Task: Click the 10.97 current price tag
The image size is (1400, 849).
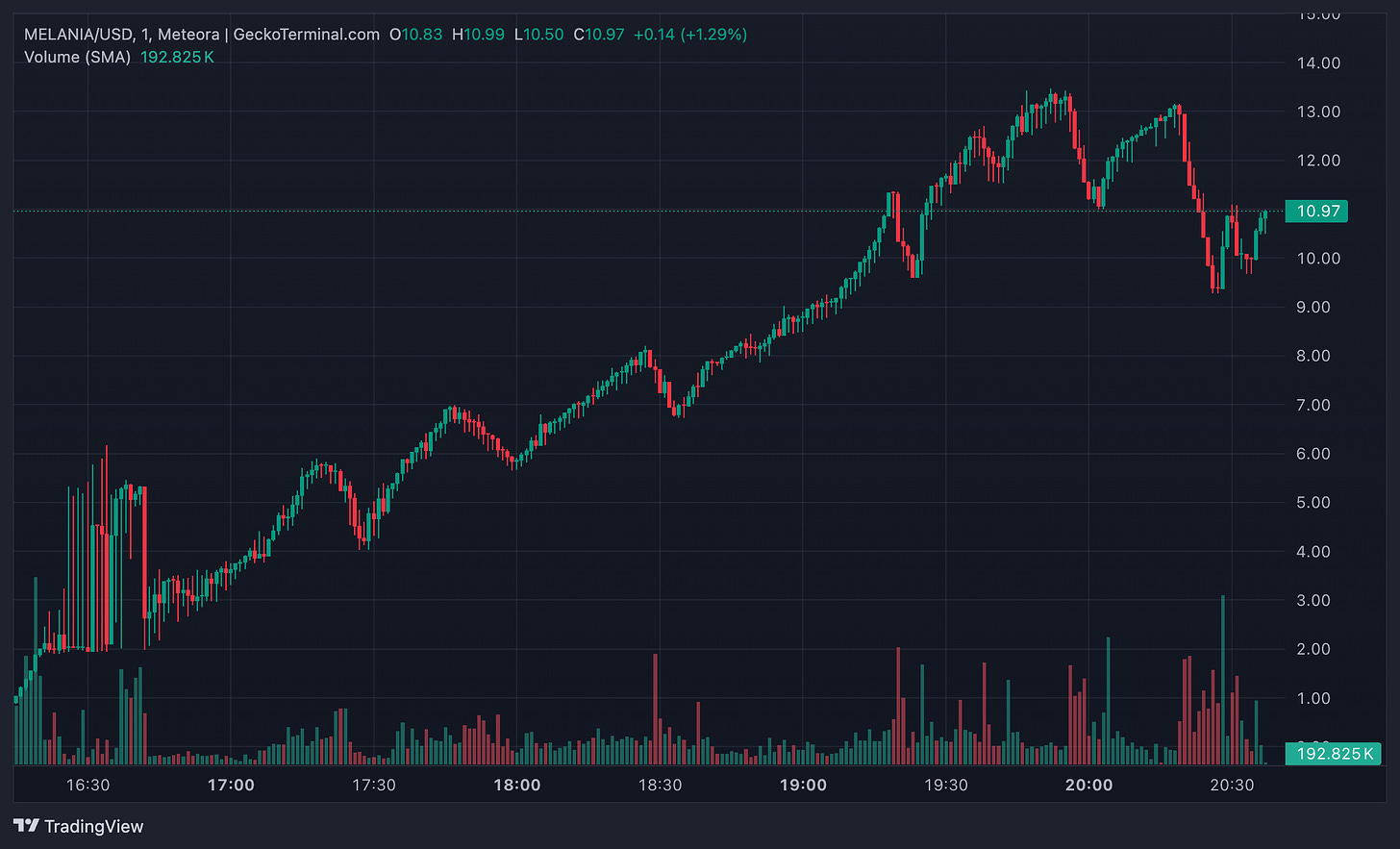Action: pyautogui.click(x=1318, y=212)
